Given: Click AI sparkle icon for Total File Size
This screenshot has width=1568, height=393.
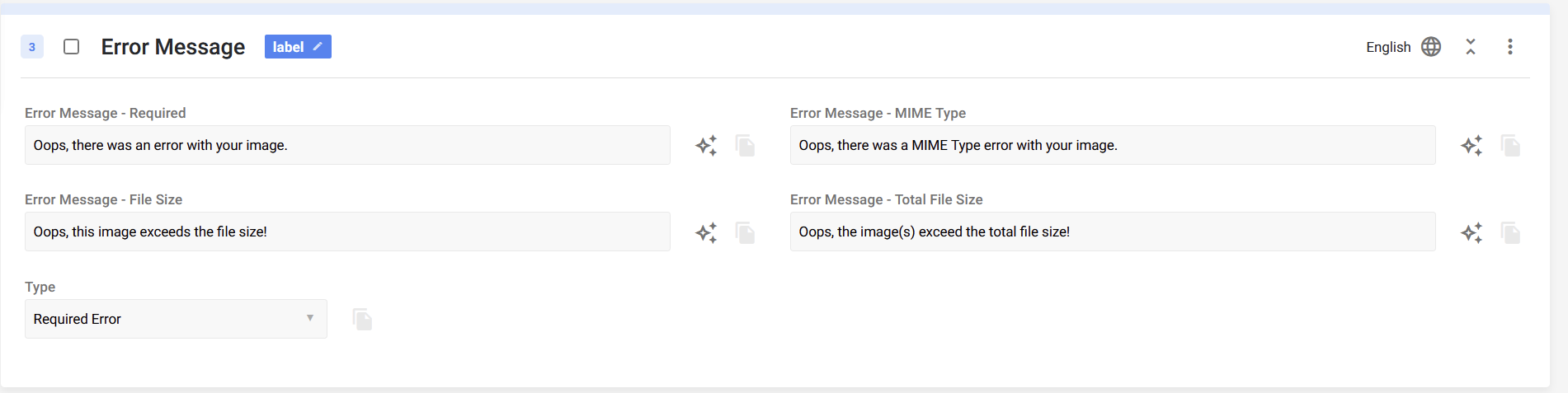Looking at the screenshot, I should pos(1471,232).
